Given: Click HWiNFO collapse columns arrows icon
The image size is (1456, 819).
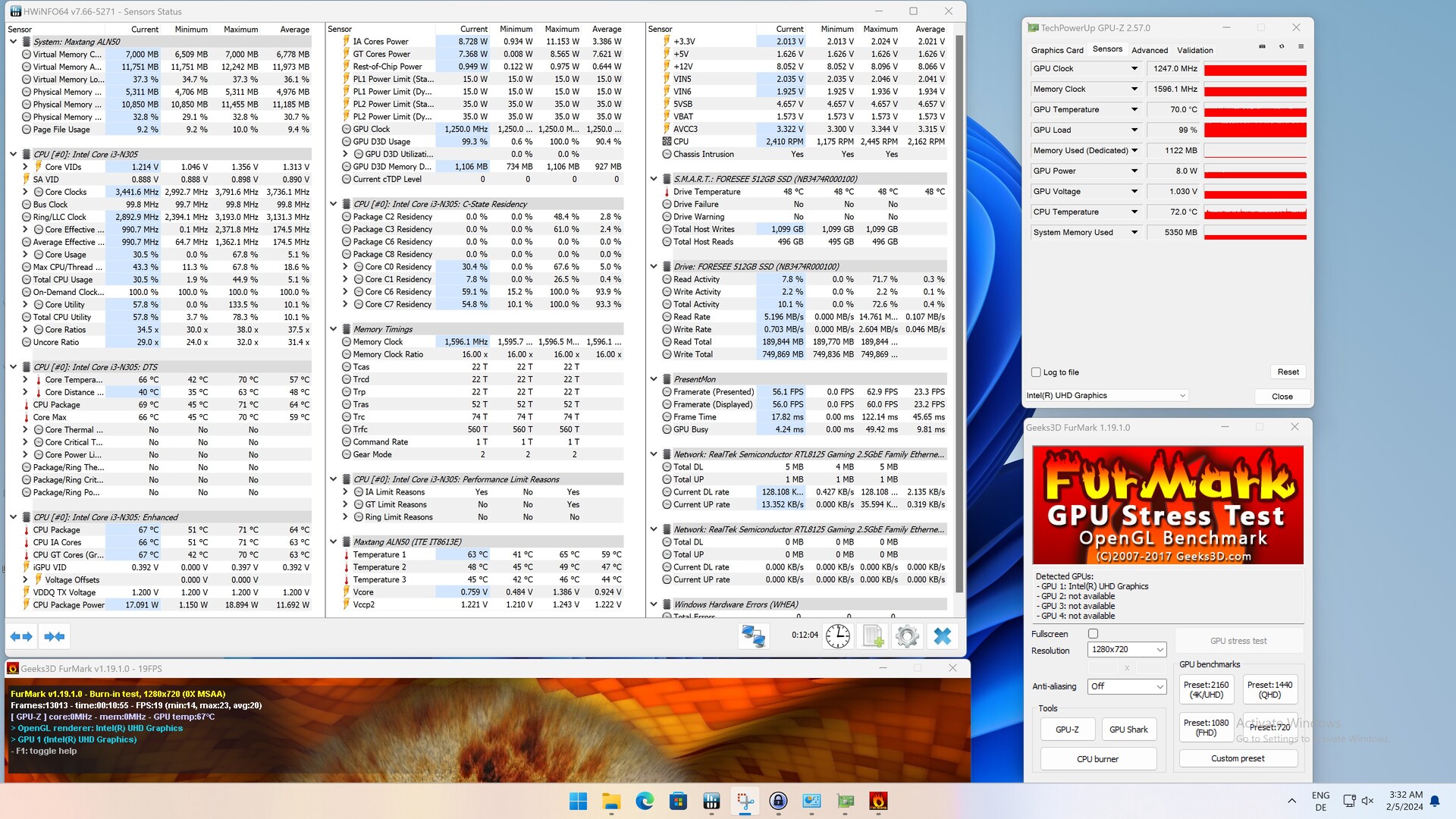Looking at the screenshot, I should (55, 637).
